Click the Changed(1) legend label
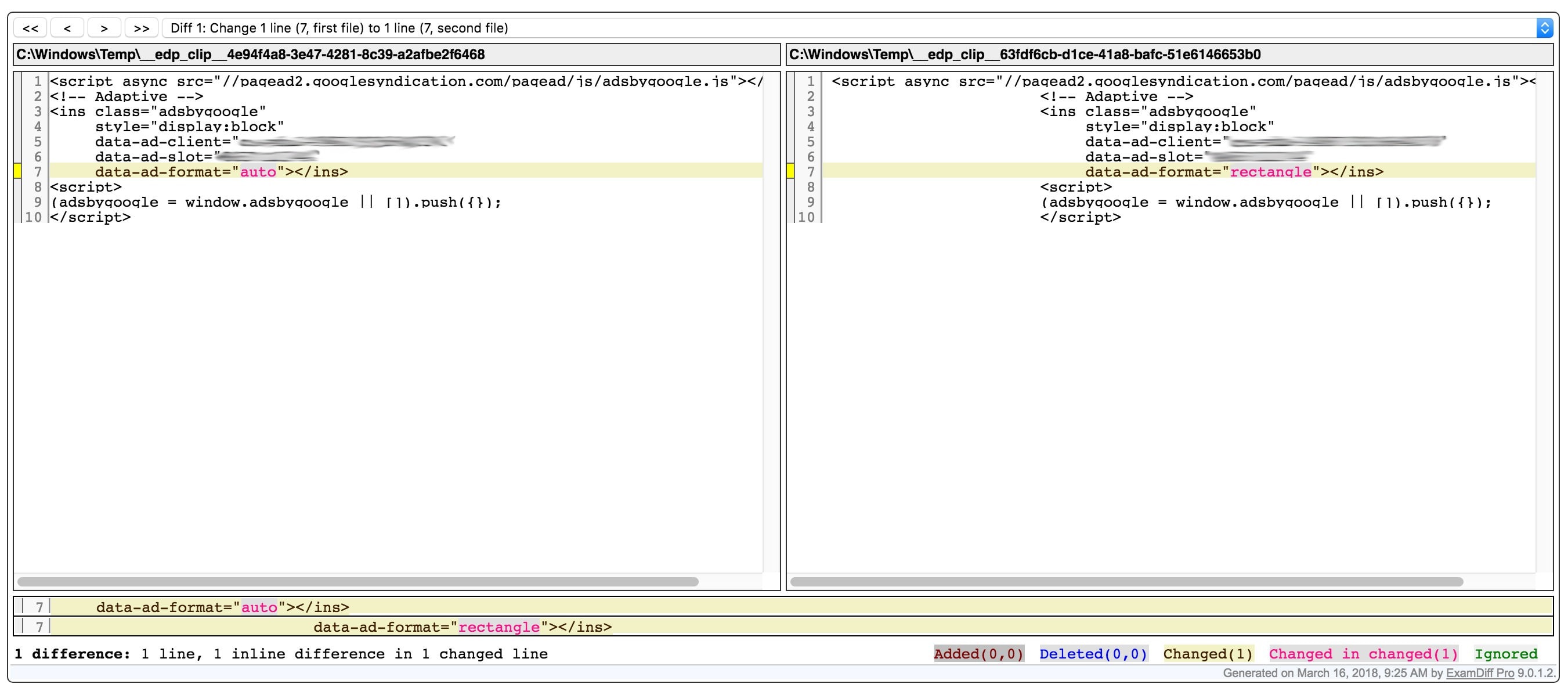 pyautogui.click(x=1208, y=654)
